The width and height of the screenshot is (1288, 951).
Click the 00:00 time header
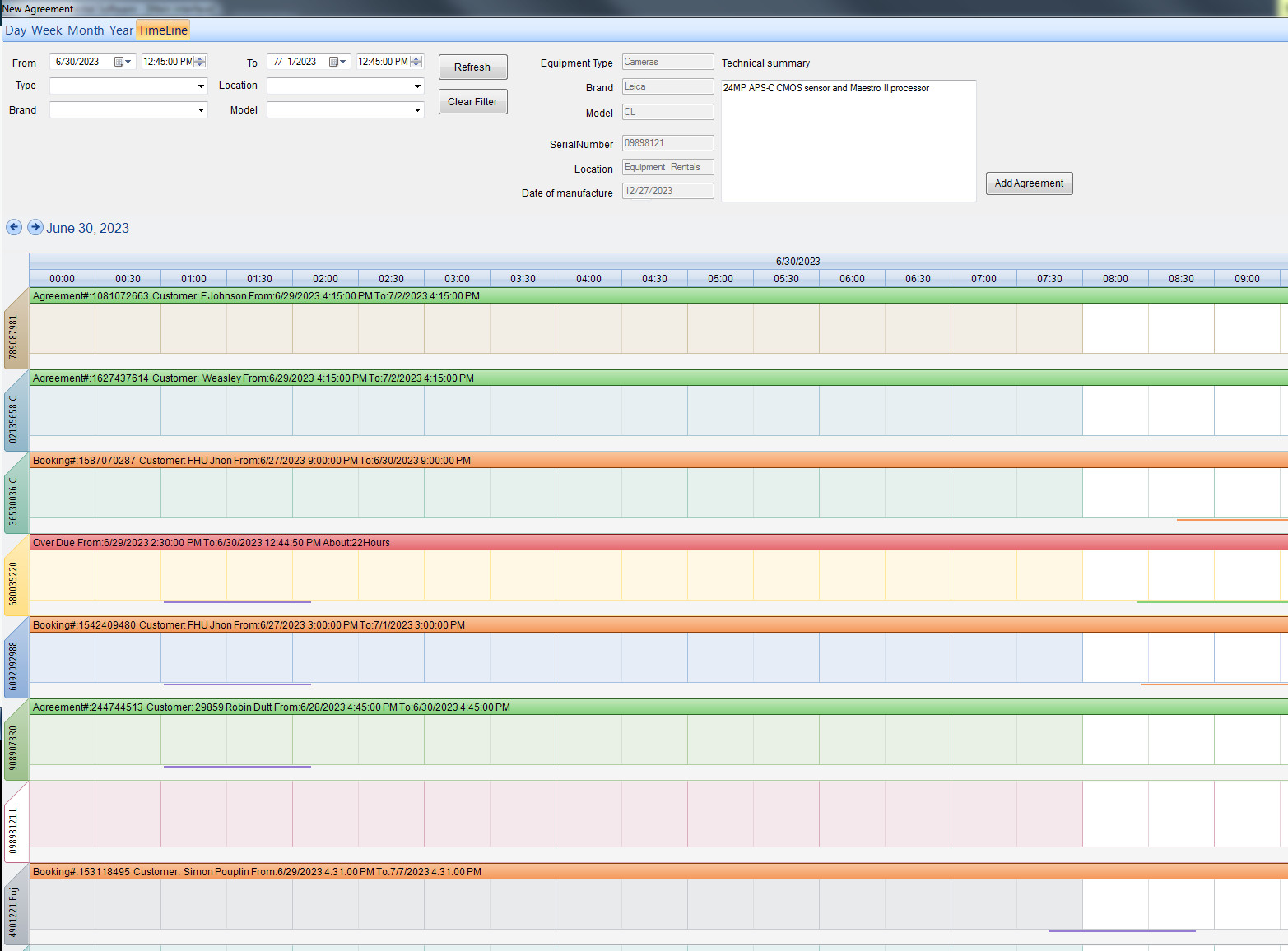coord(63,279)
